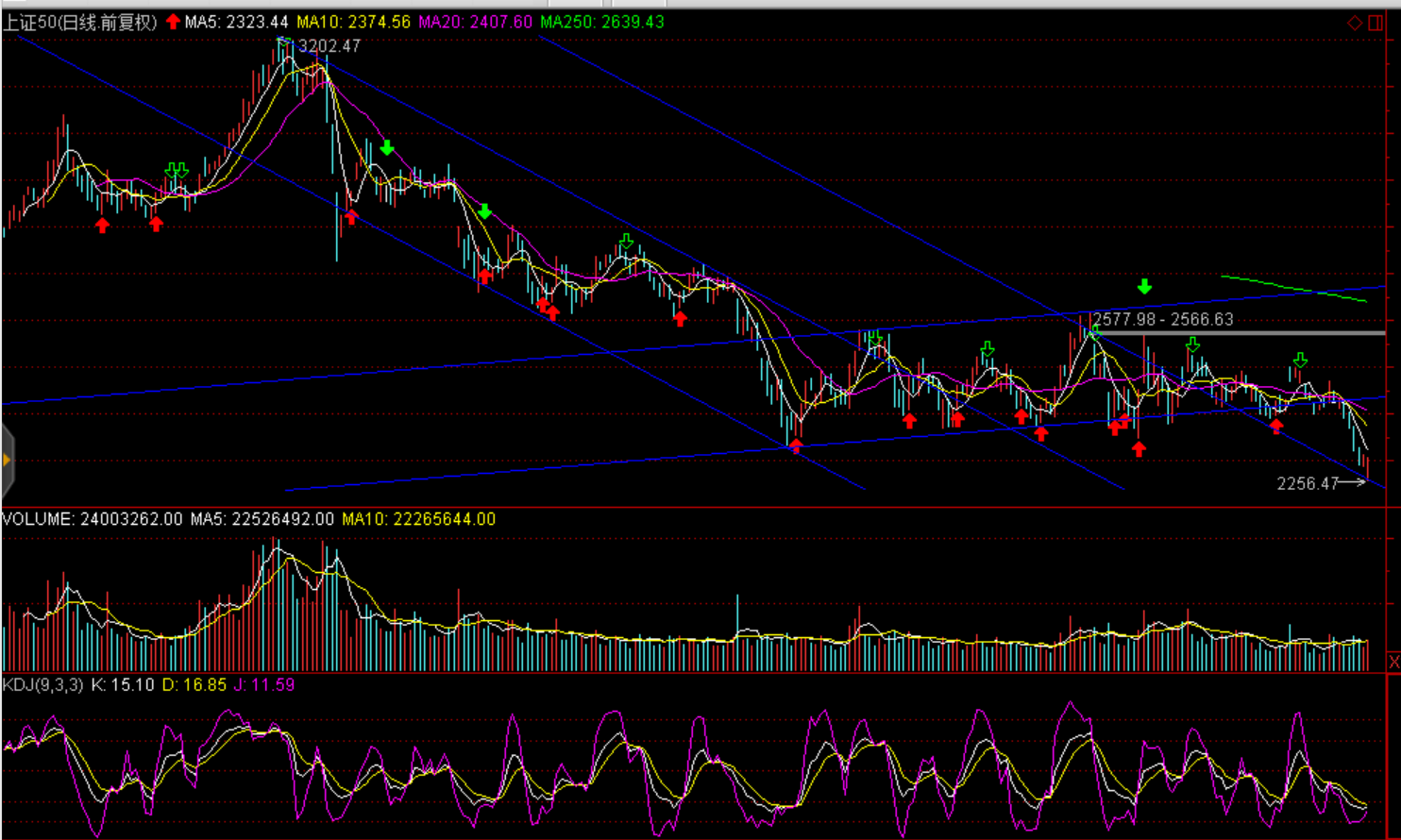The height and width of the screenshot is (840, 1401).
Task: Select the 上证50 chart title label
Action: click(x=79, y=22)
